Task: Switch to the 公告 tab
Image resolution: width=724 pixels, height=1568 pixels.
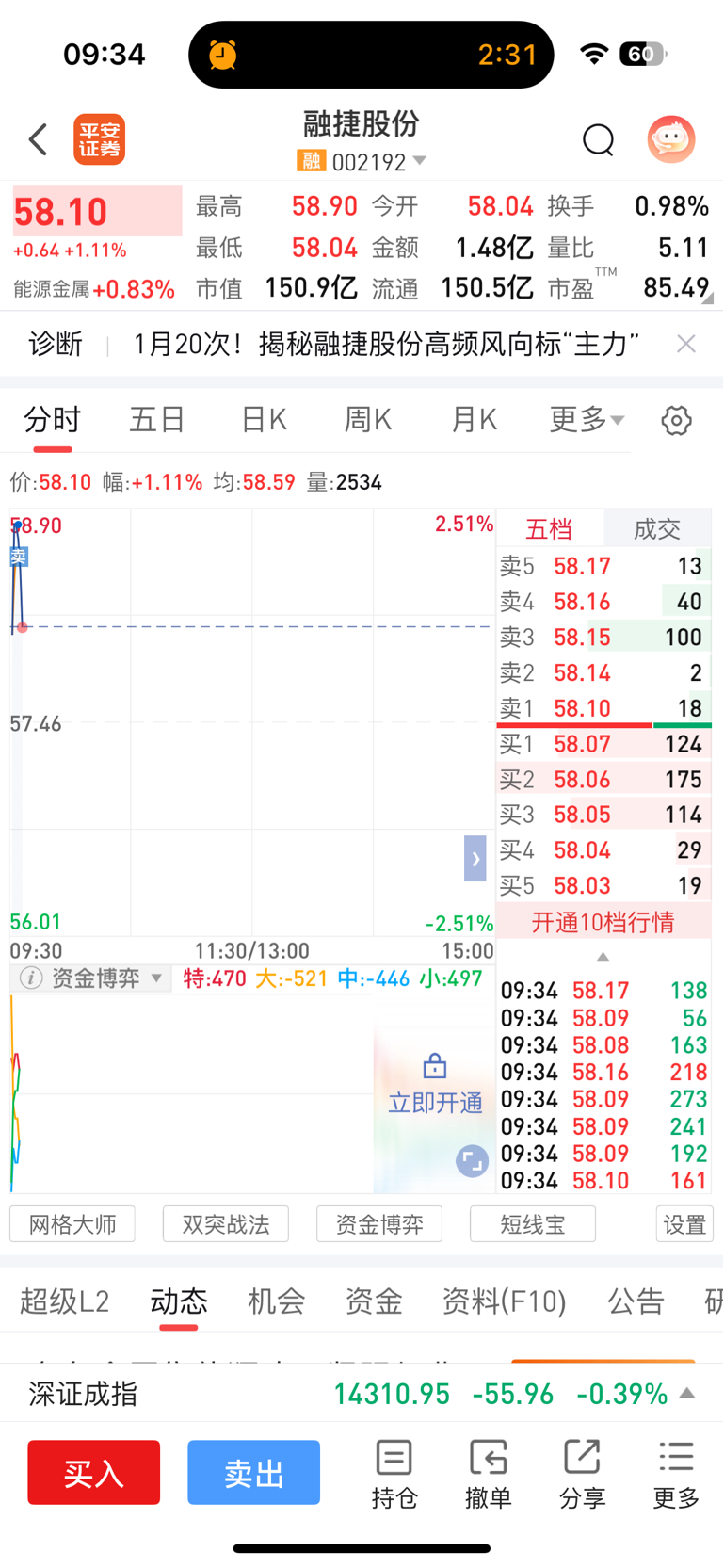Action: pos(636,1301)
